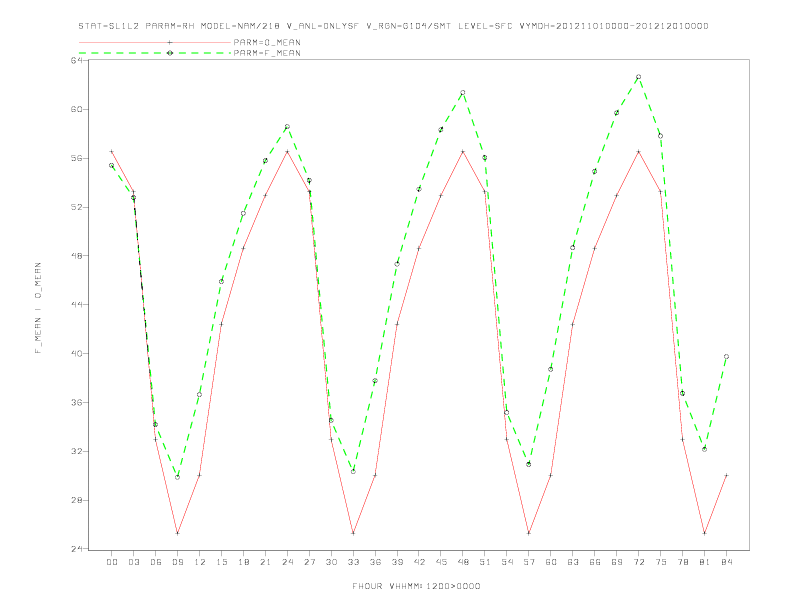Click the x-axis tick label 69
The width and height of the screenshot is (792, 612).
[x=617, y=562]
